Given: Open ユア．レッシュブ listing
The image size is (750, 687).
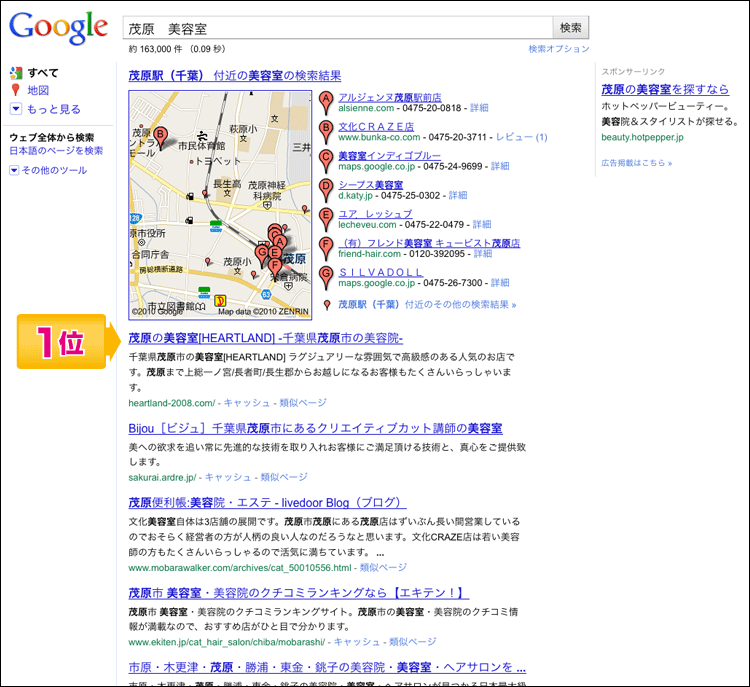Looking at the screenshot, I should pyautogui.click(x=375, y=214).
